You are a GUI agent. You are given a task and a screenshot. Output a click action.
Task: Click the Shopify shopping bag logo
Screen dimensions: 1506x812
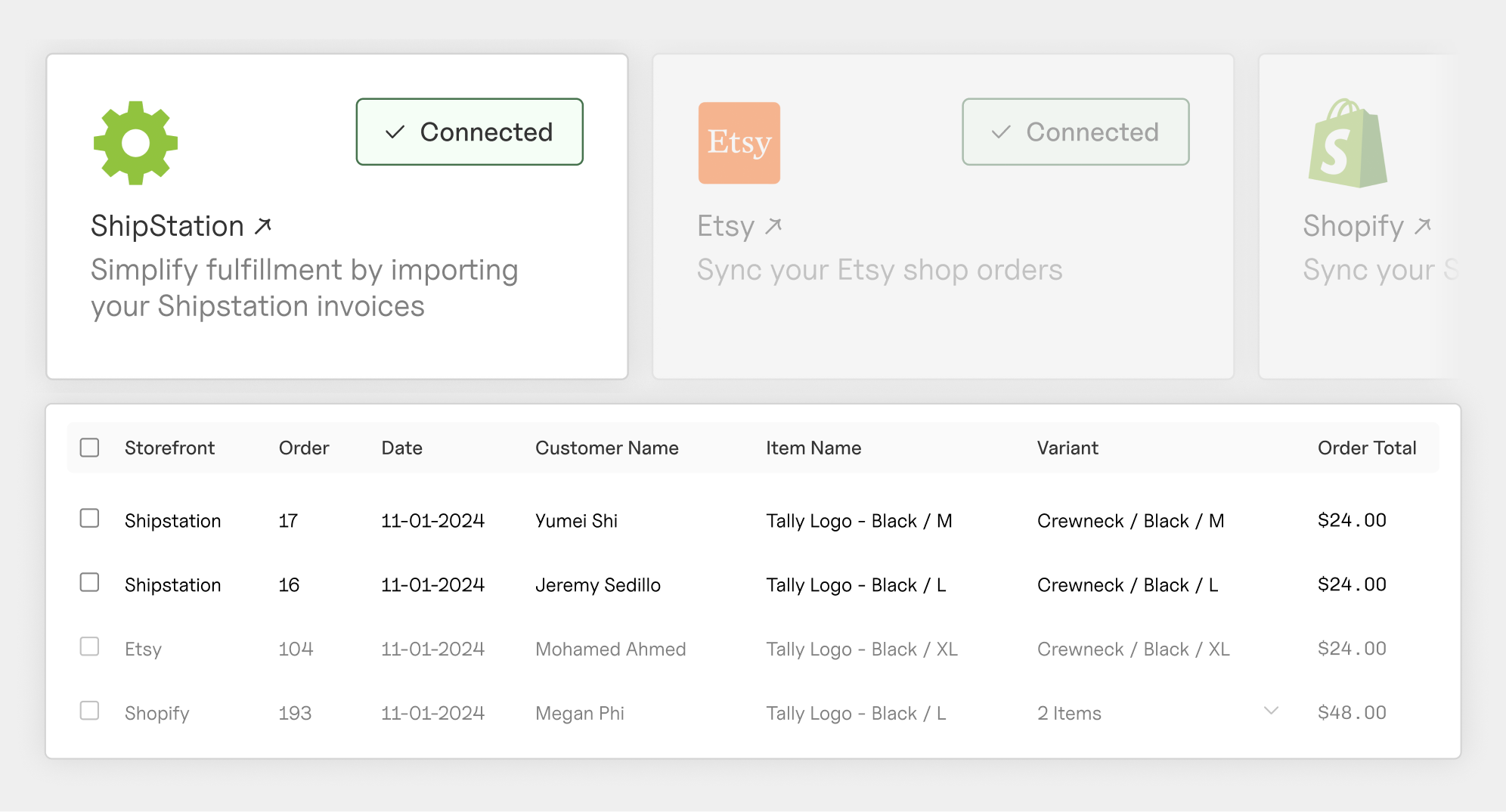pos(1347,143)
